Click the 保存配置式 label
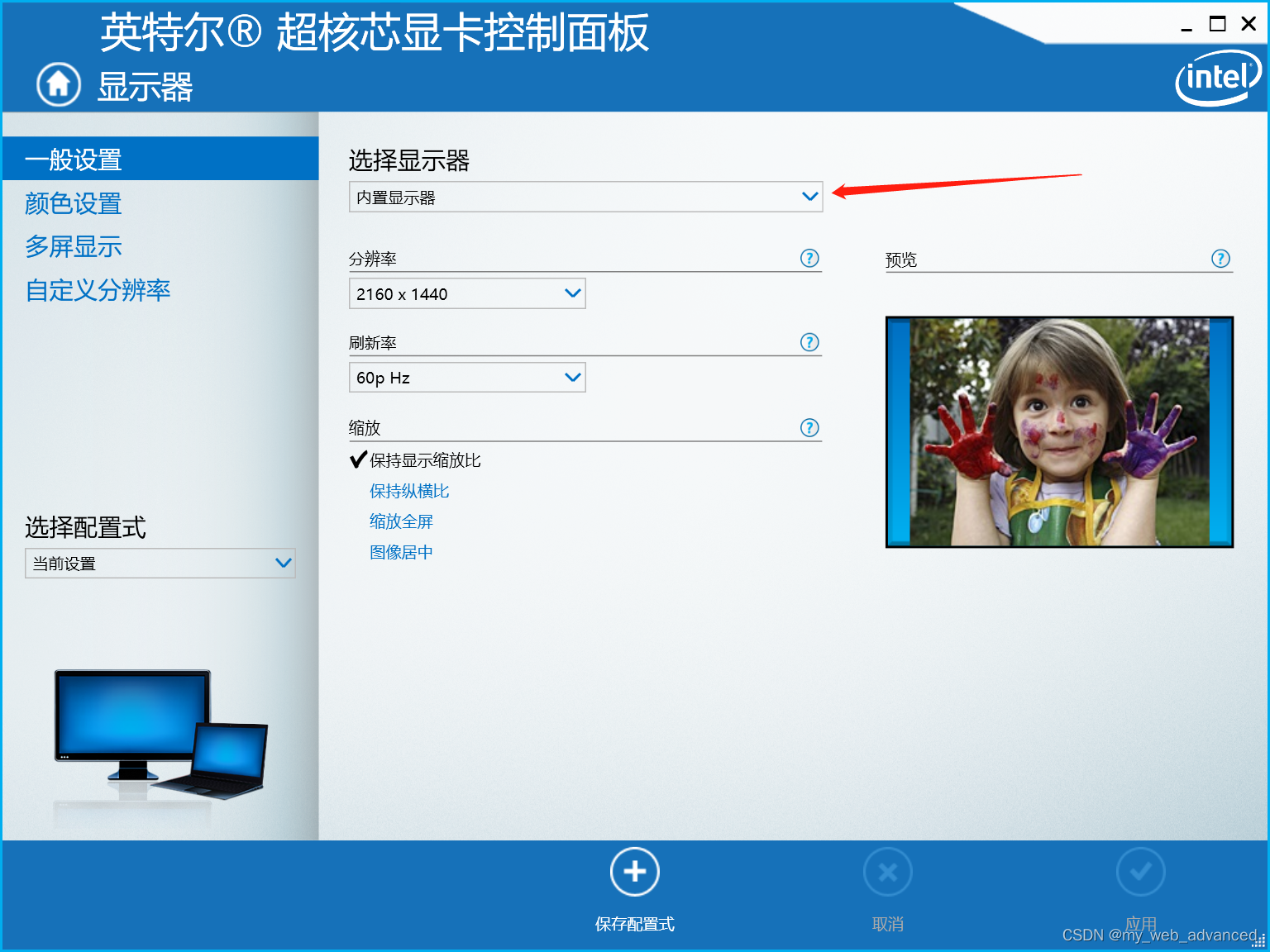 tap(635, 924)
